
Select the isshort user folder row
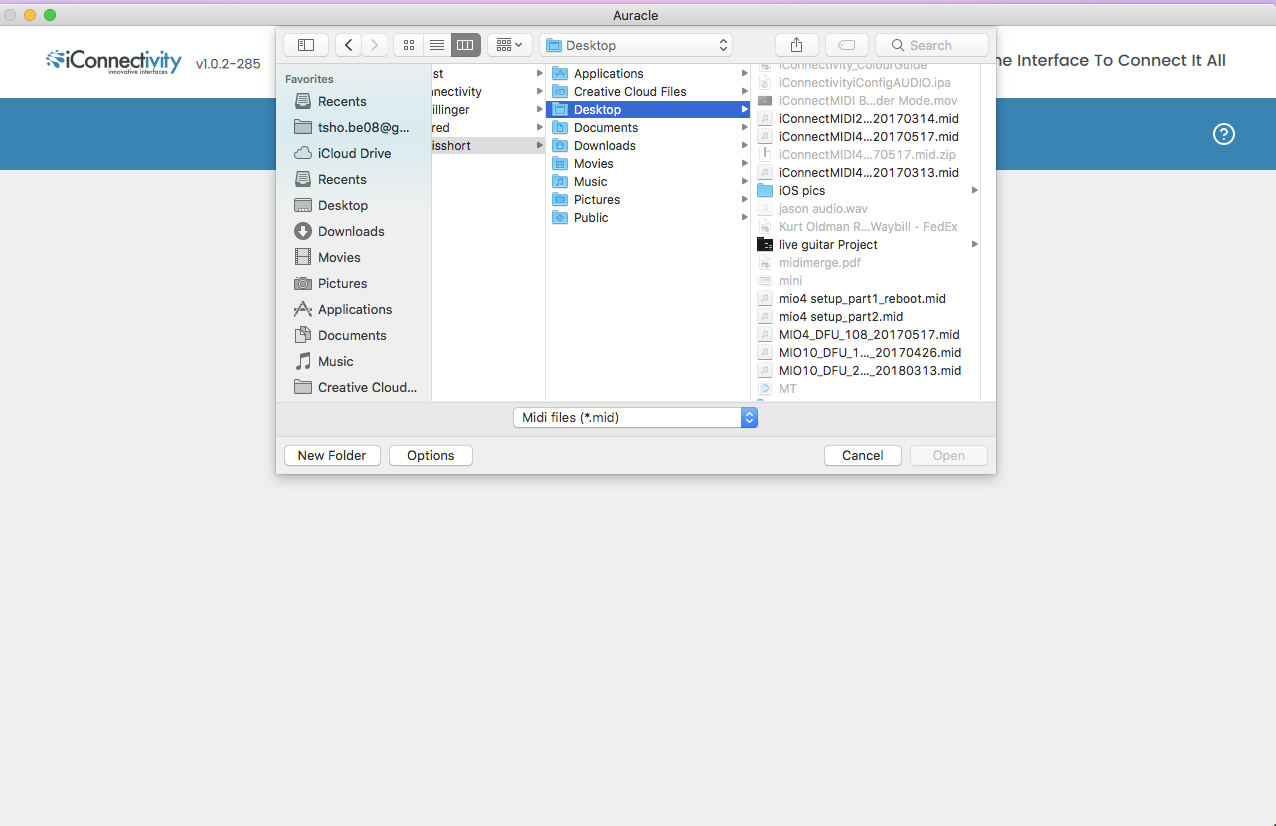(488, 145)
